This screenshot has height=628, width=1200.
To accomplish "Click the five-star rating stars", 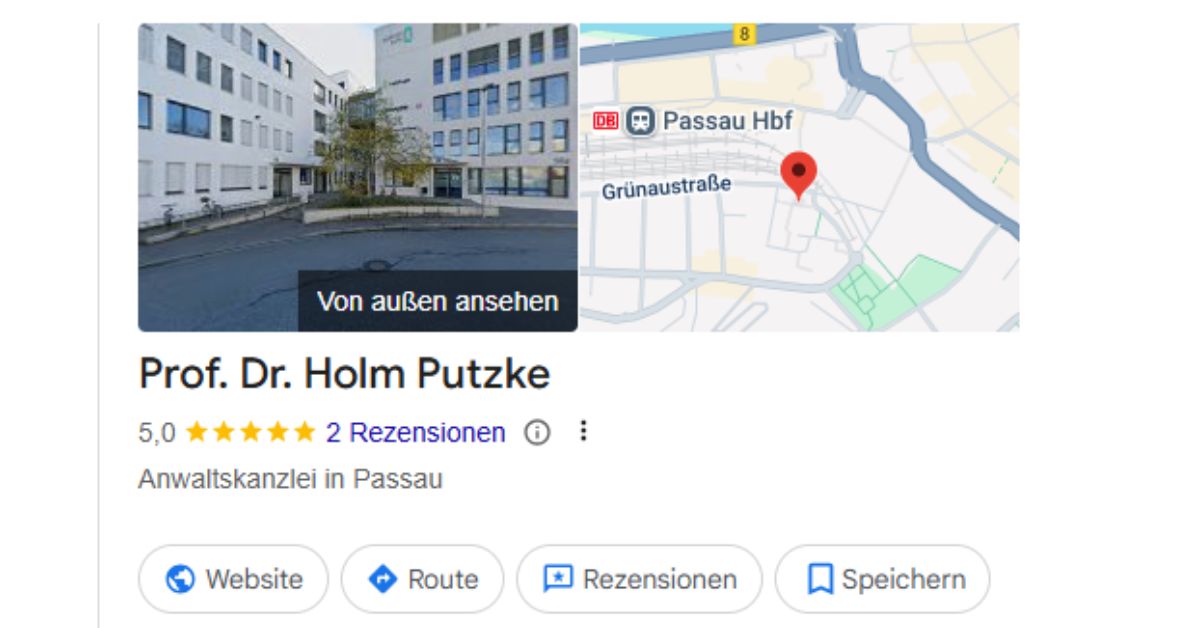I will point(250,433).
